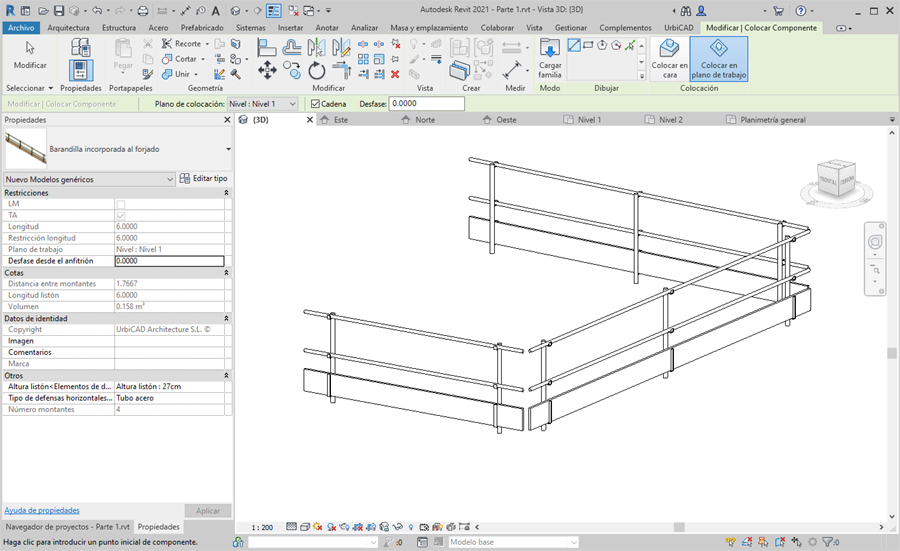The height and width of the screenshot is (551, 900).
Task: Toggle the Cadena checkbox
Action: click(x=314, y=103)
